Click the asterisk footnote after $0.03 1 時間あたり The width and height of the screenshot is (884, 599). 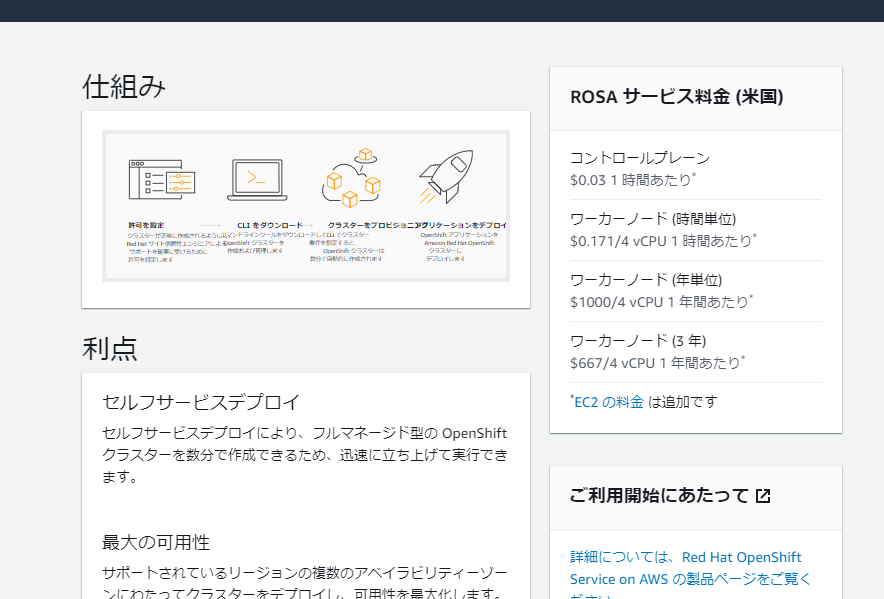[694, 175]
